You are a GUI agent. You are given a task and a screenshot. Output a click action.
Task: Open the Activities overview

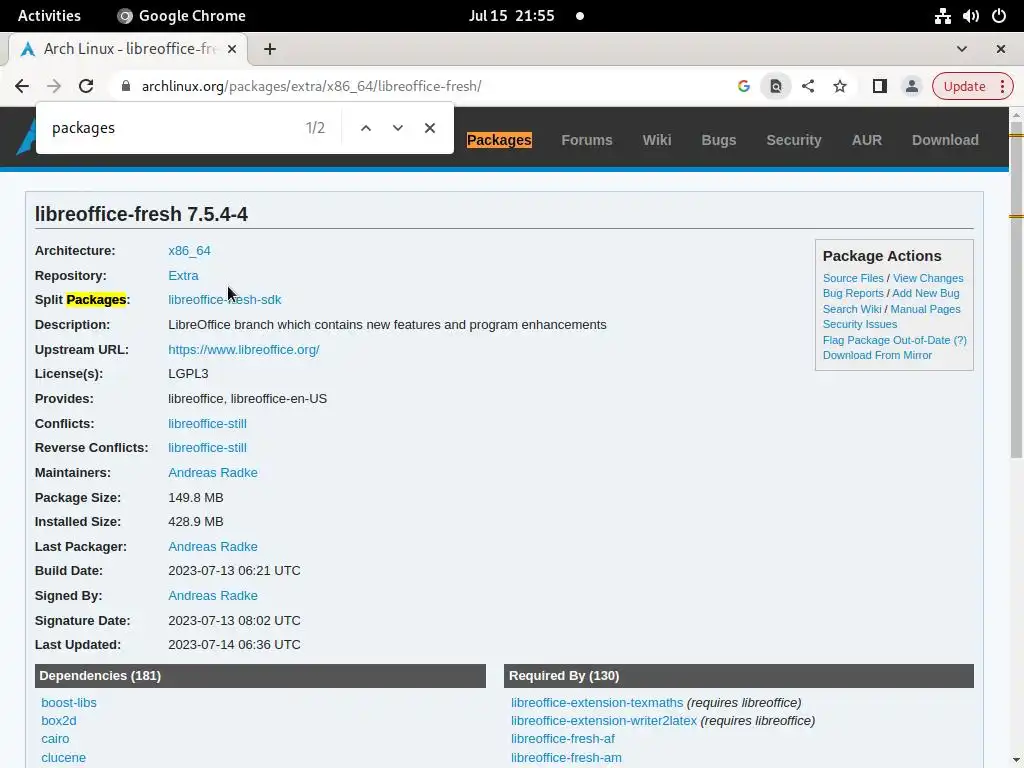(x=49, y=16)
